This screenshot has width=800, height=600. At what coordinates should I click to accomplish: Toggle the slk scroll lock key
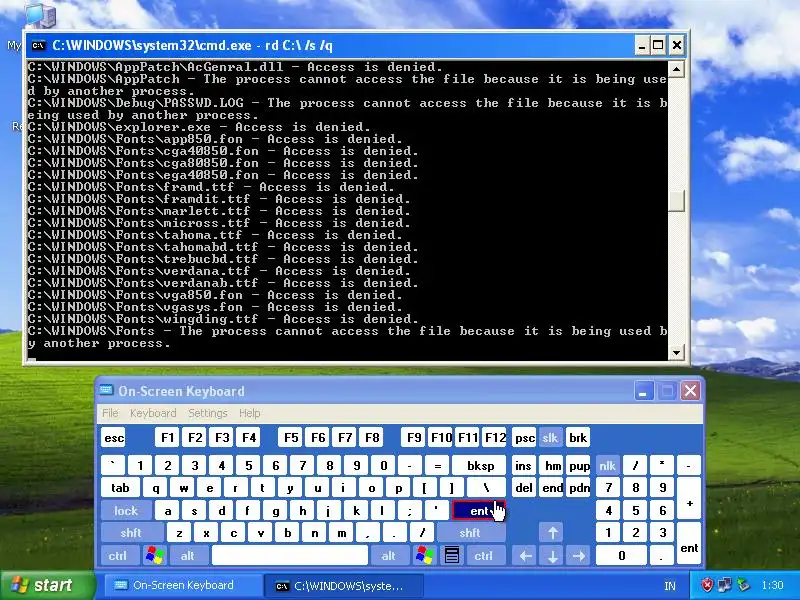point(550,438)
